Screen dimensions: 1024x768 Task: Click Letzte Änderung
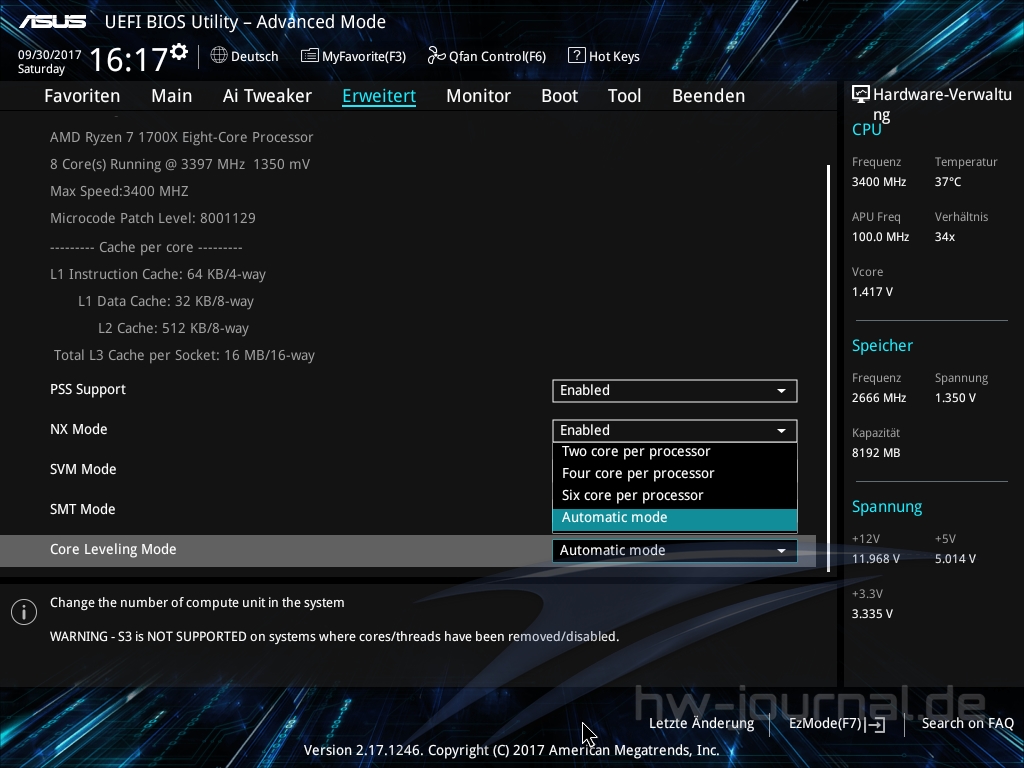pyautogui.click(x=701, y=724)
